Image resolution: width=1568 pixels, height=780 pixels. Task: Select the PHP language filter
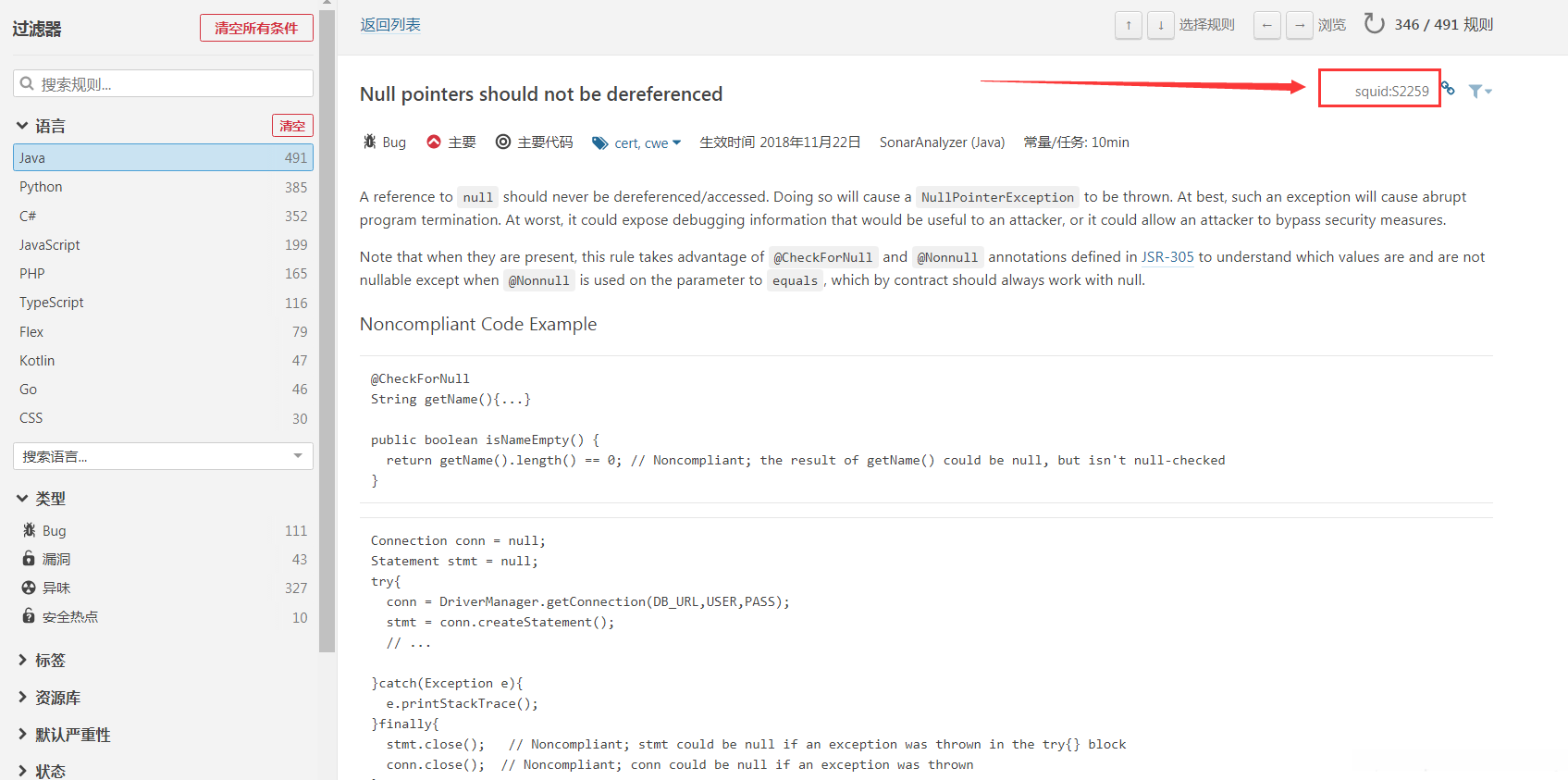(x=163, y=273)
